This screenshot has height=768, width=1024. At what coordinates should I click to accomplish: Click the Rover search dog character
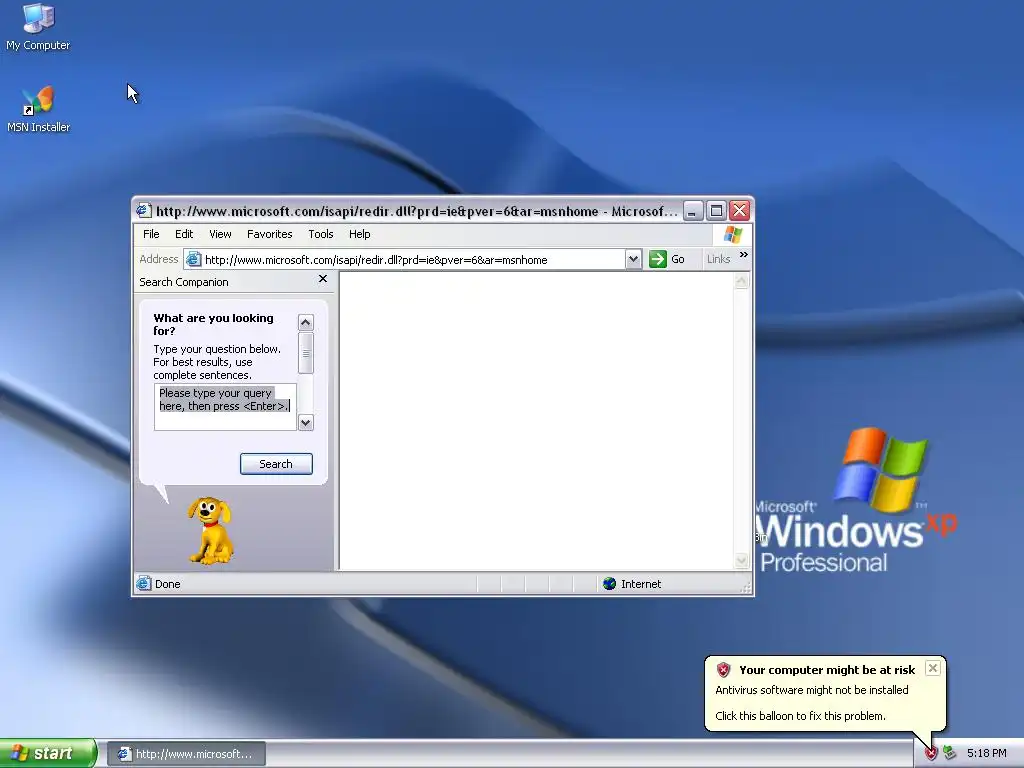pos(211,530)
